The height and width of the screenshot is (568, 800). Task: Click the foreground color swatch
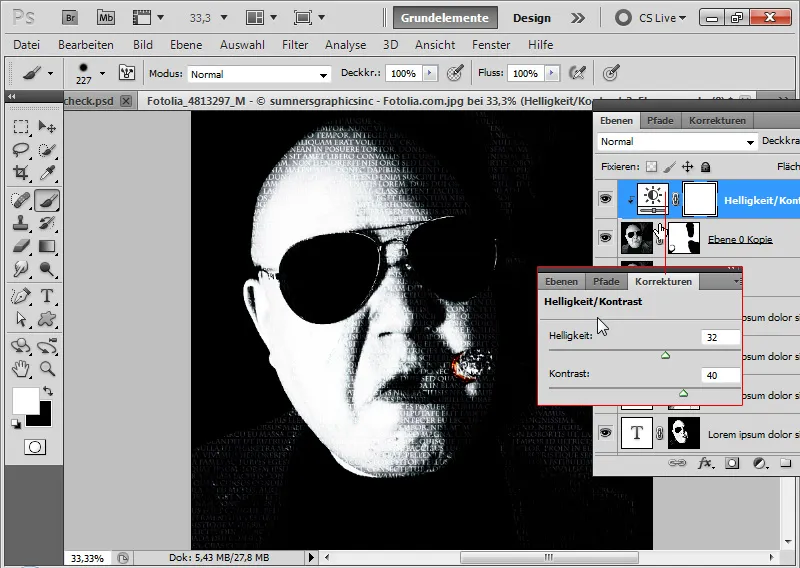click(x=24, y=400)
